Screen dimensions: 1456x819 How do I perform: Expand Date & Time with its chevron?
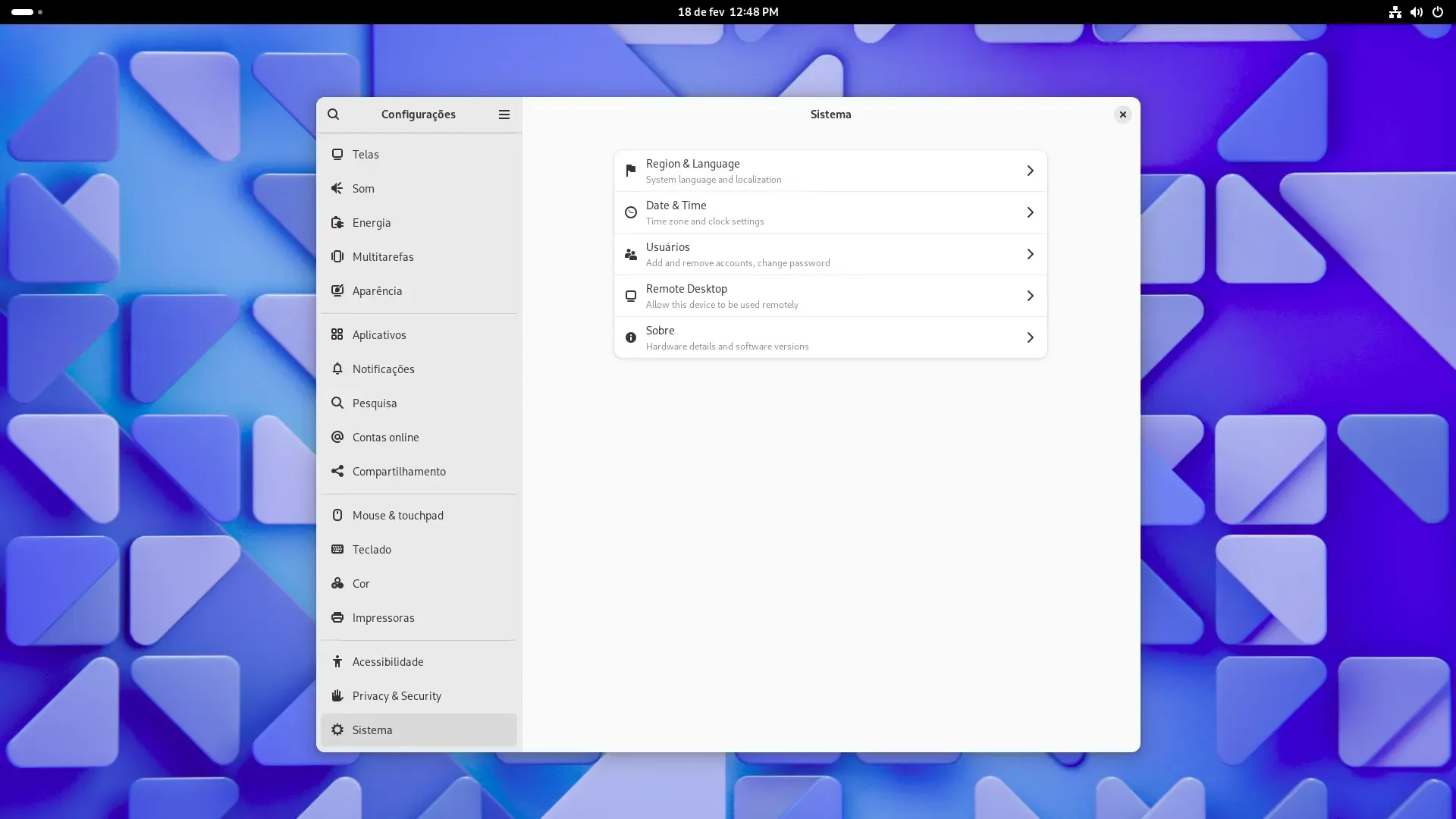1030,212
